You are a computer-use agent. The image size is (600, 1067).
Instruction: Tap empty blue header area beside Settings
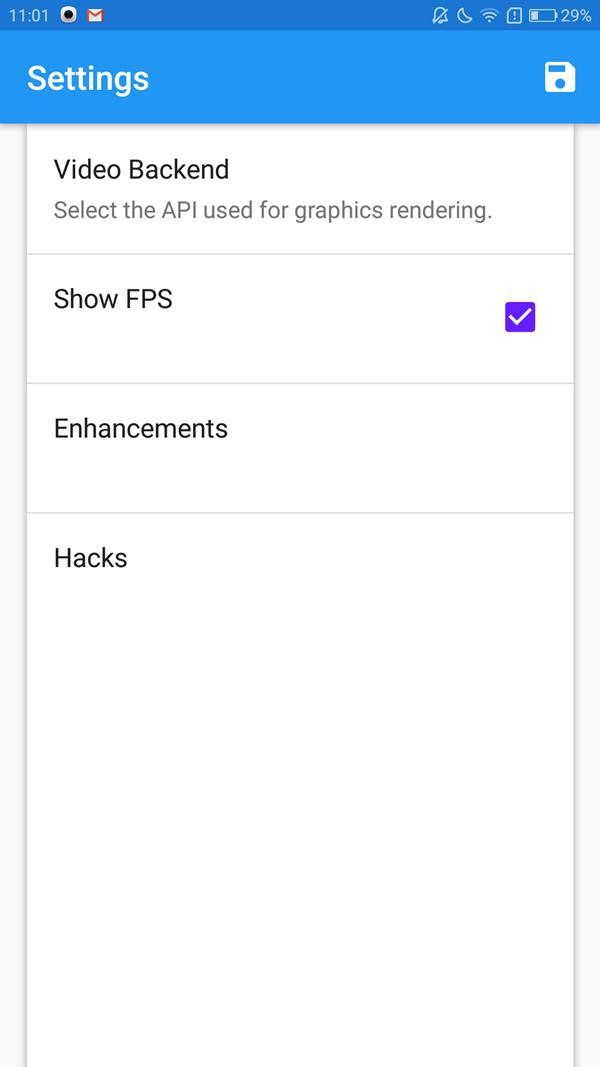(340, 77)
